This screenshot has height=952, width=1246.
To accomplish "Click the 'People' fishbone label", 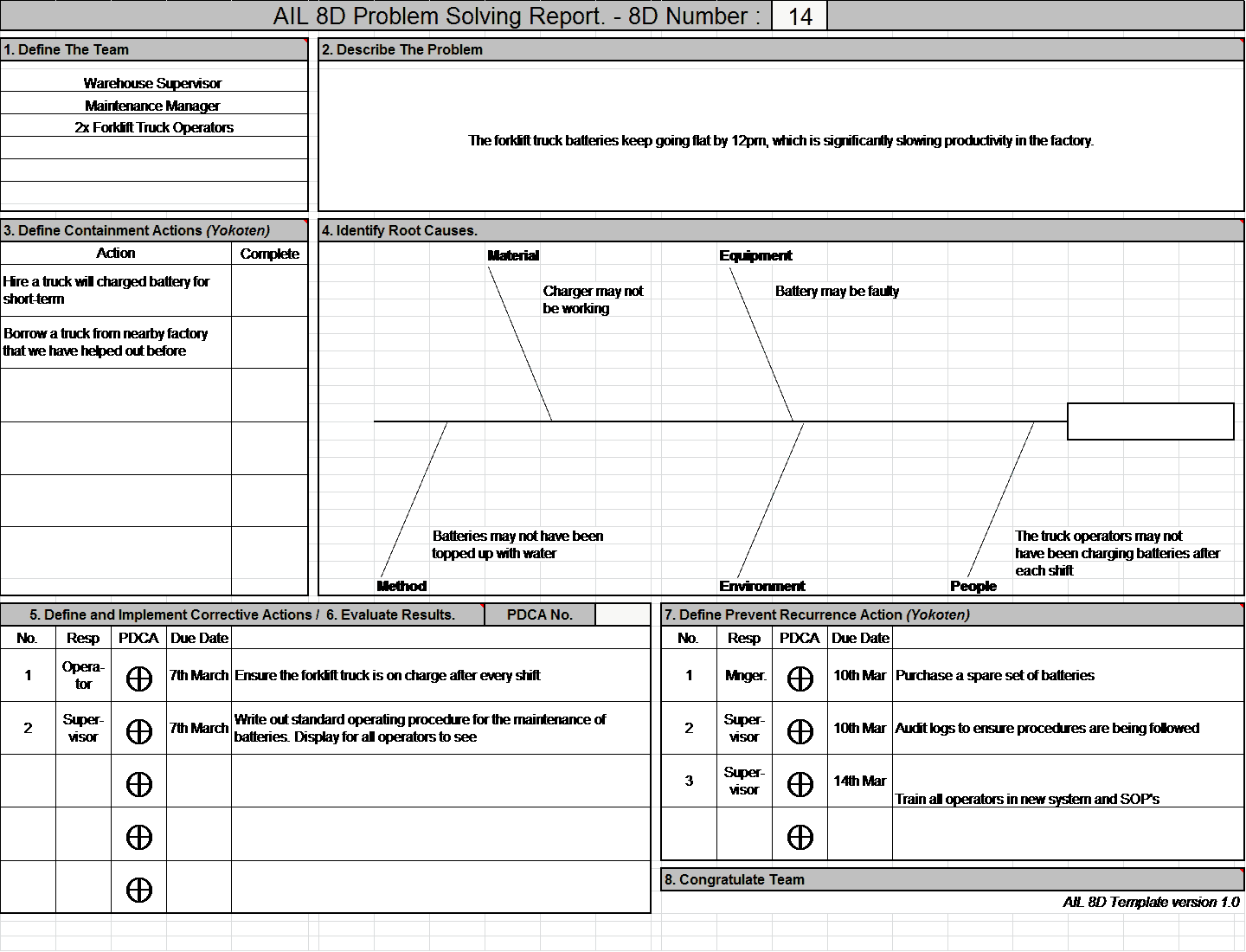I will click(973, 586).
